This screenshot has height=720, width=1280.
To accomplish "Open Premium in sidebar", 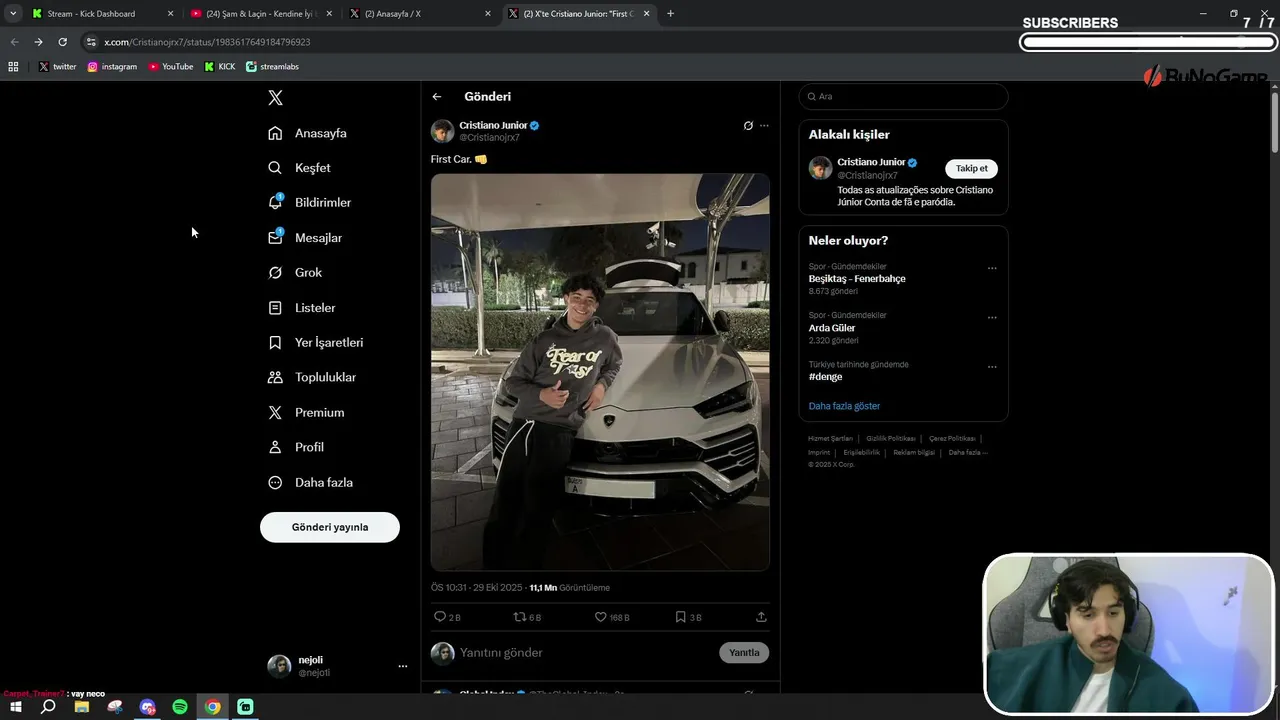I will point(306,412).
